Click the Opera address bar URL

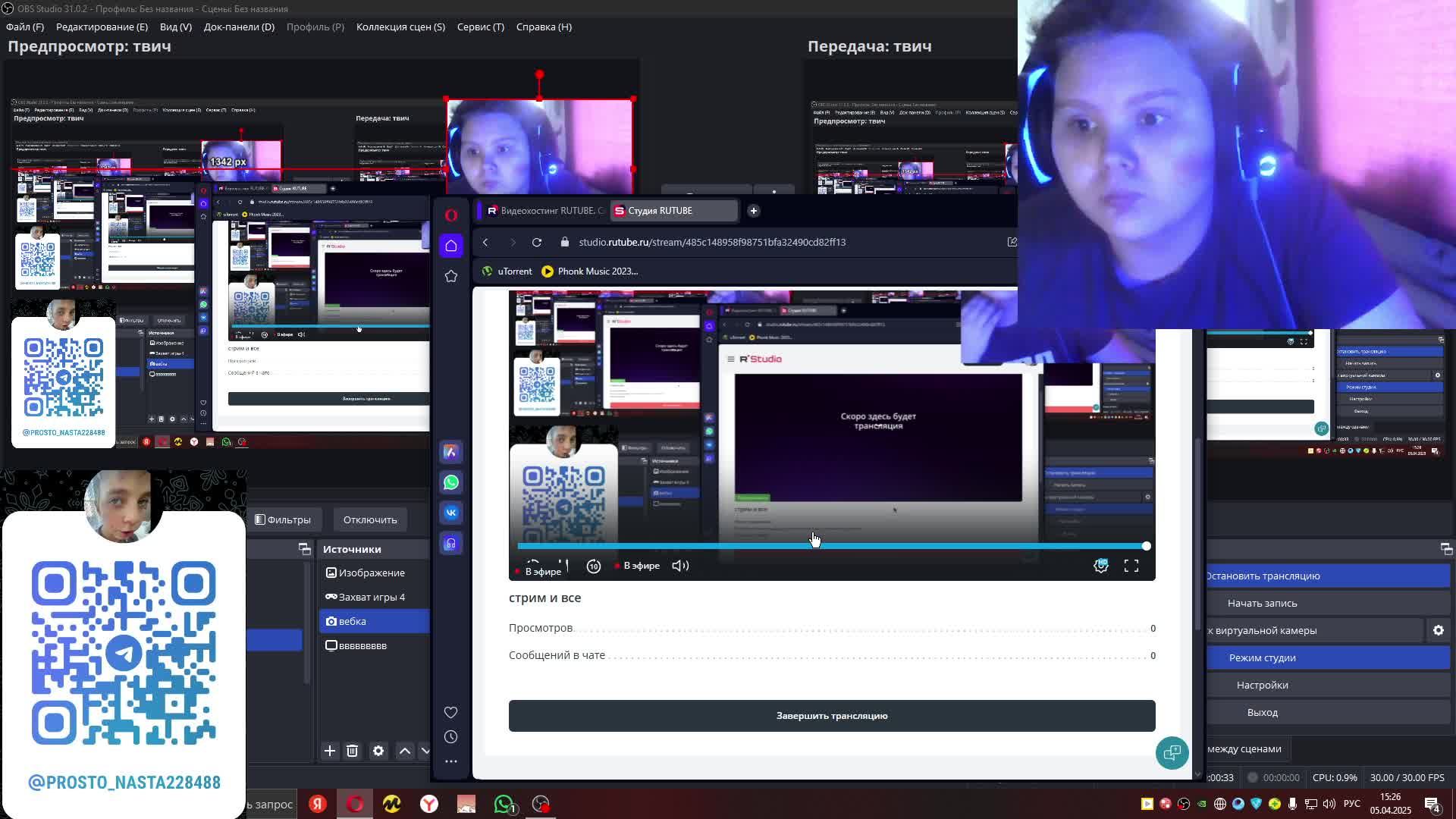click(712, 242)
